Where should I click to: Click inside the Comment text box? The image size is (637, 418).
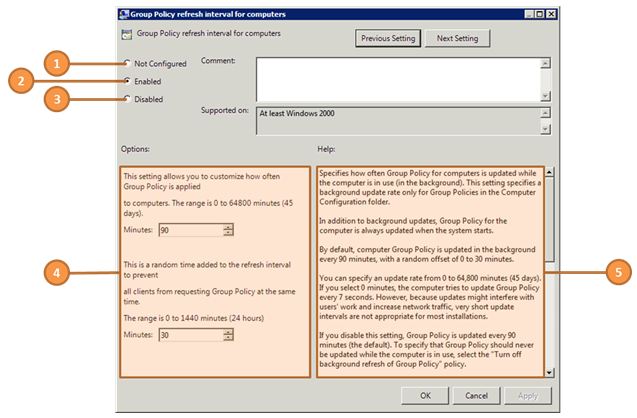(x=399, y=80)
